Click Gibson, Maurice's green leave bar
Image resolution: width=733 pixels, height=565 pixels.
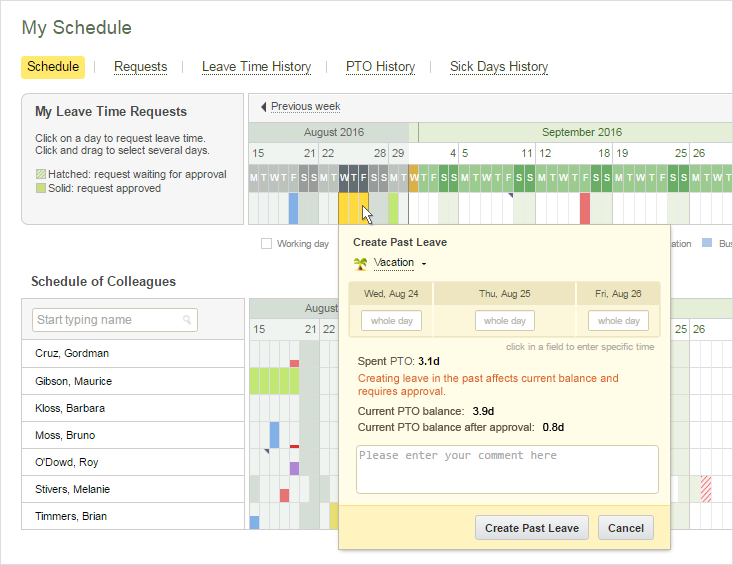[x=274, y=381]
